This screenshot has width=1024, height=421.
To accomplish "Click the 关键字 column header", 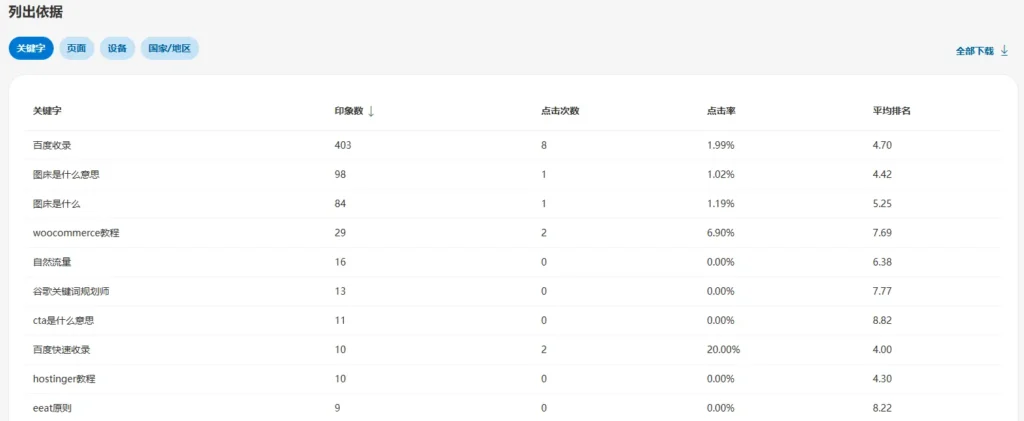I will [x=48, y=111].
